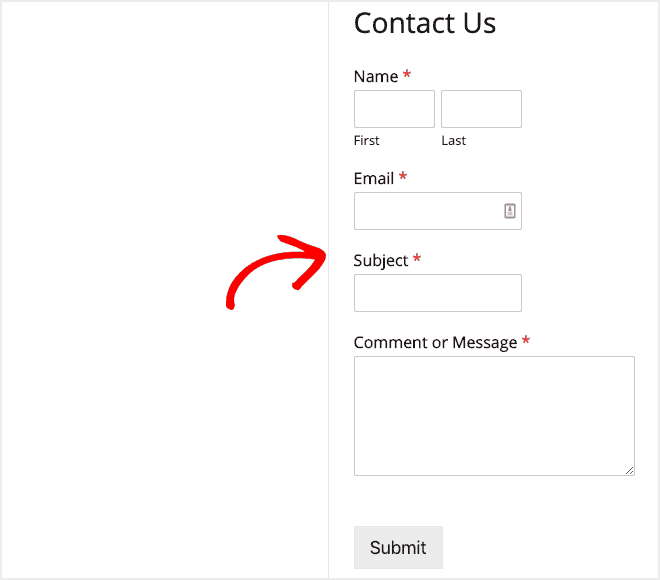
Task: Click the Contact Us heading
Action: tap(425, 23)
